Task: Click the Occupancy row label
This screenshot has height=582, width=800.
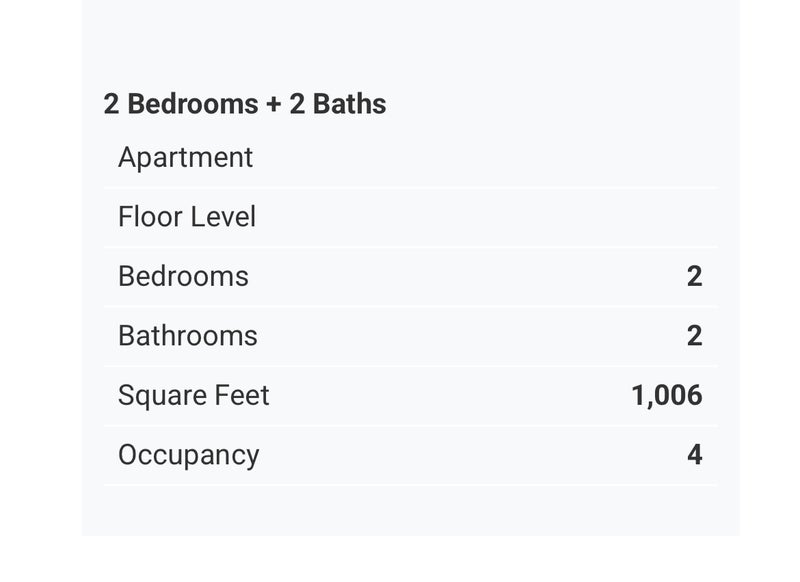Action: [189, 455]
